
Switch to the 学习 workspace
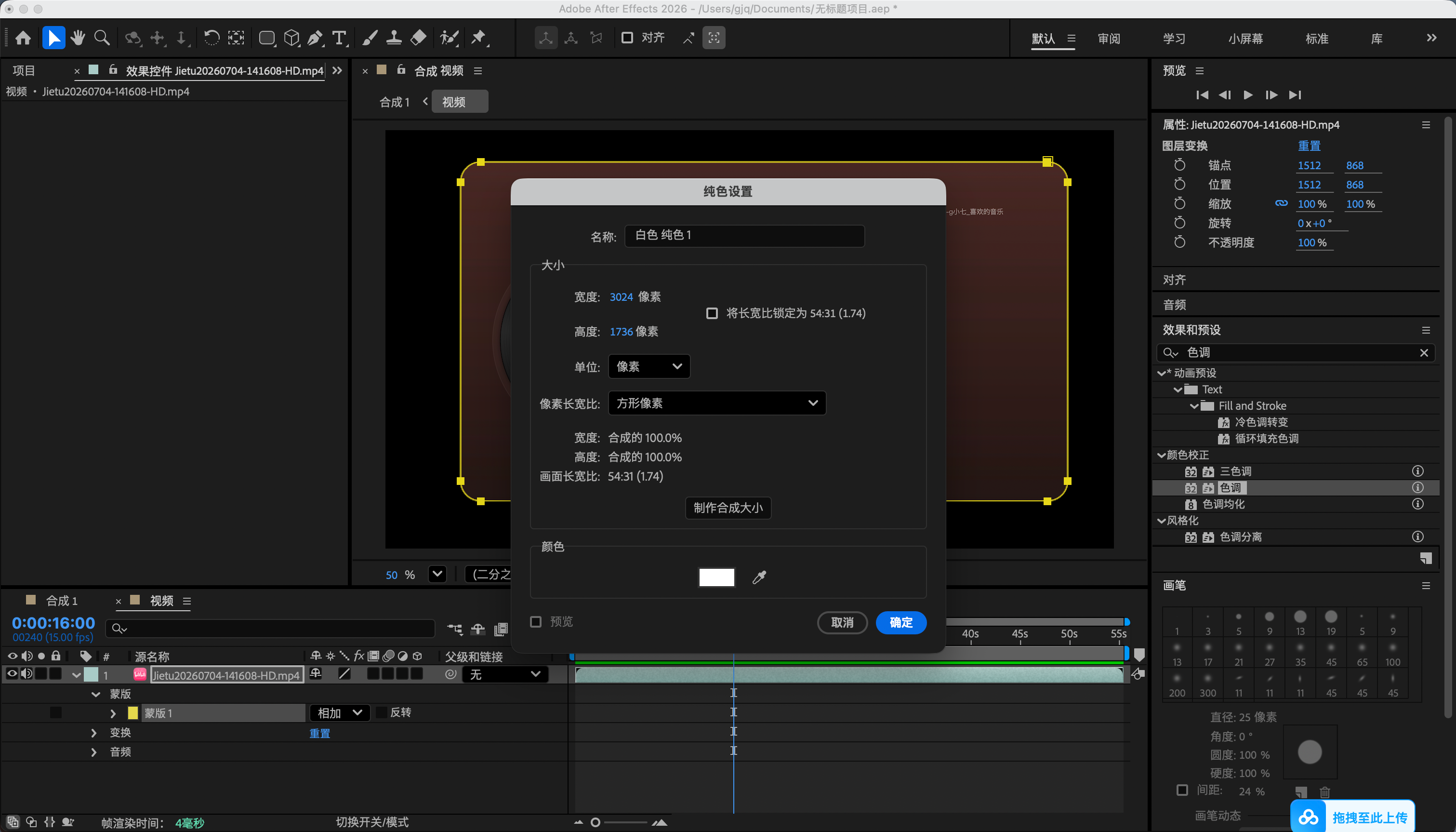point(1174,38)
